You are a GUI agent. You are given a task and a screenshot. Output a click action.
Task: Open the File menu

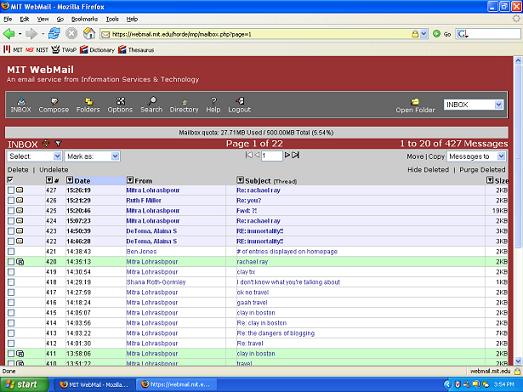coord(8,19)
